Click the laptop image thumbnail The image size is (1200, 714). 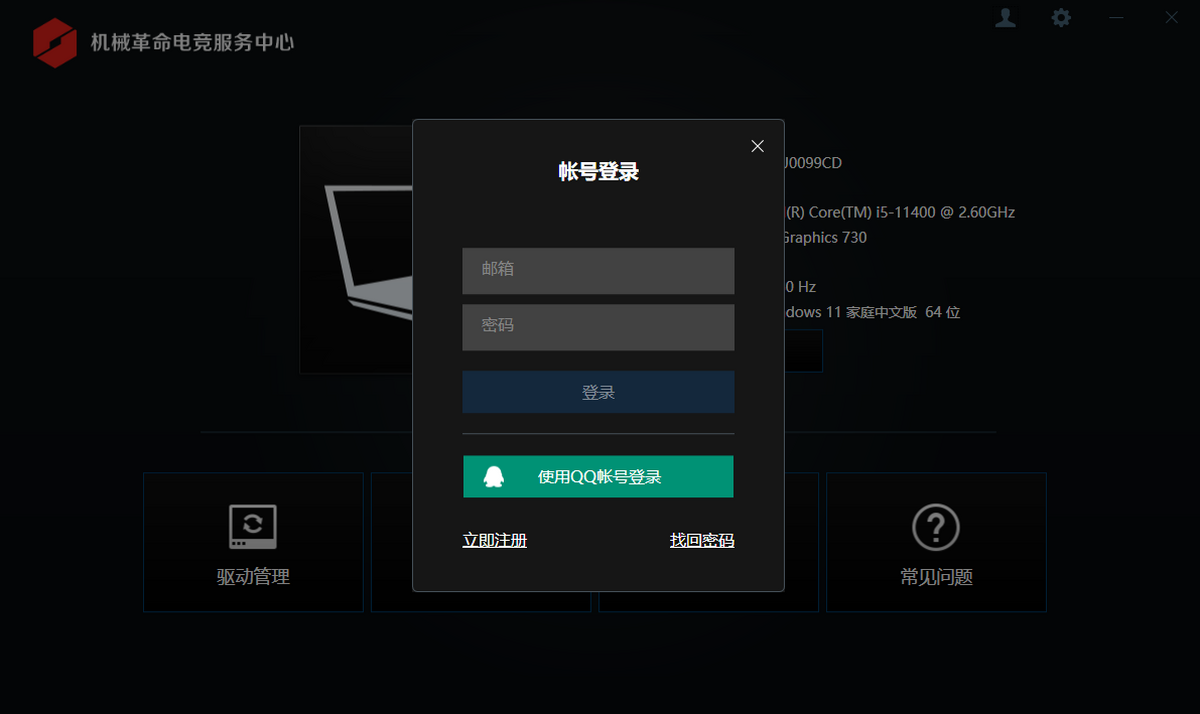click(356, 249)
